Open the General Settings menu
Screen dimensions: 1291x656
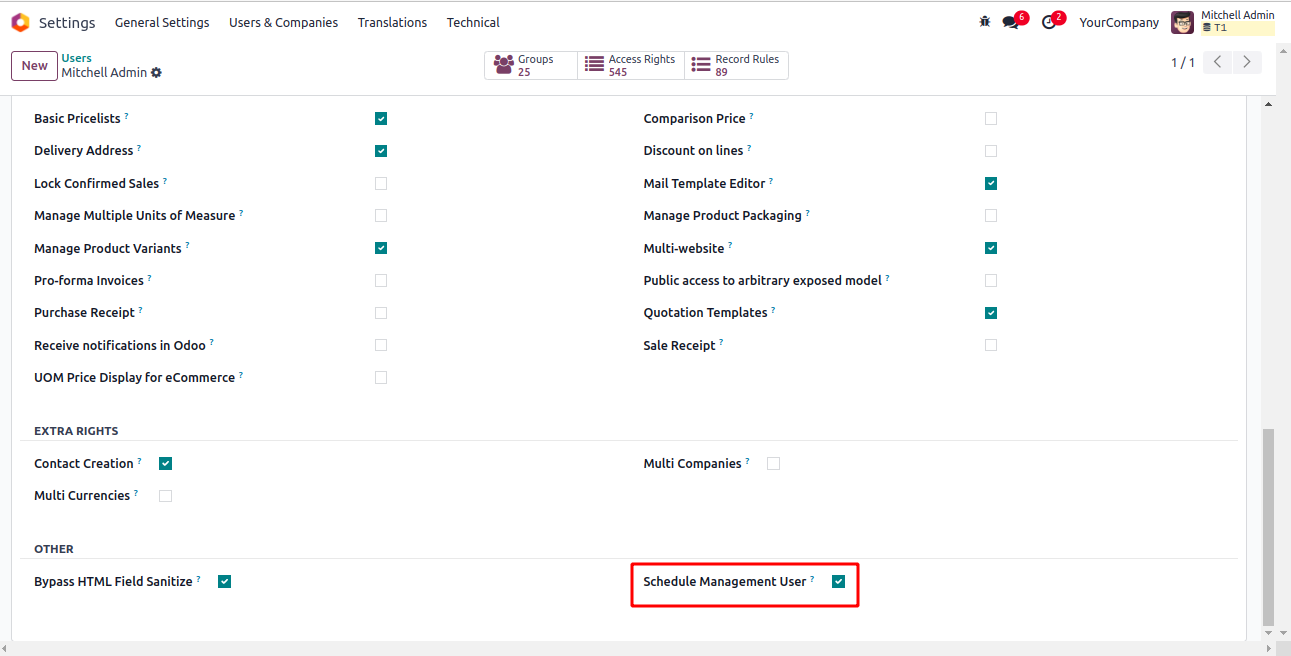[162, 22]
